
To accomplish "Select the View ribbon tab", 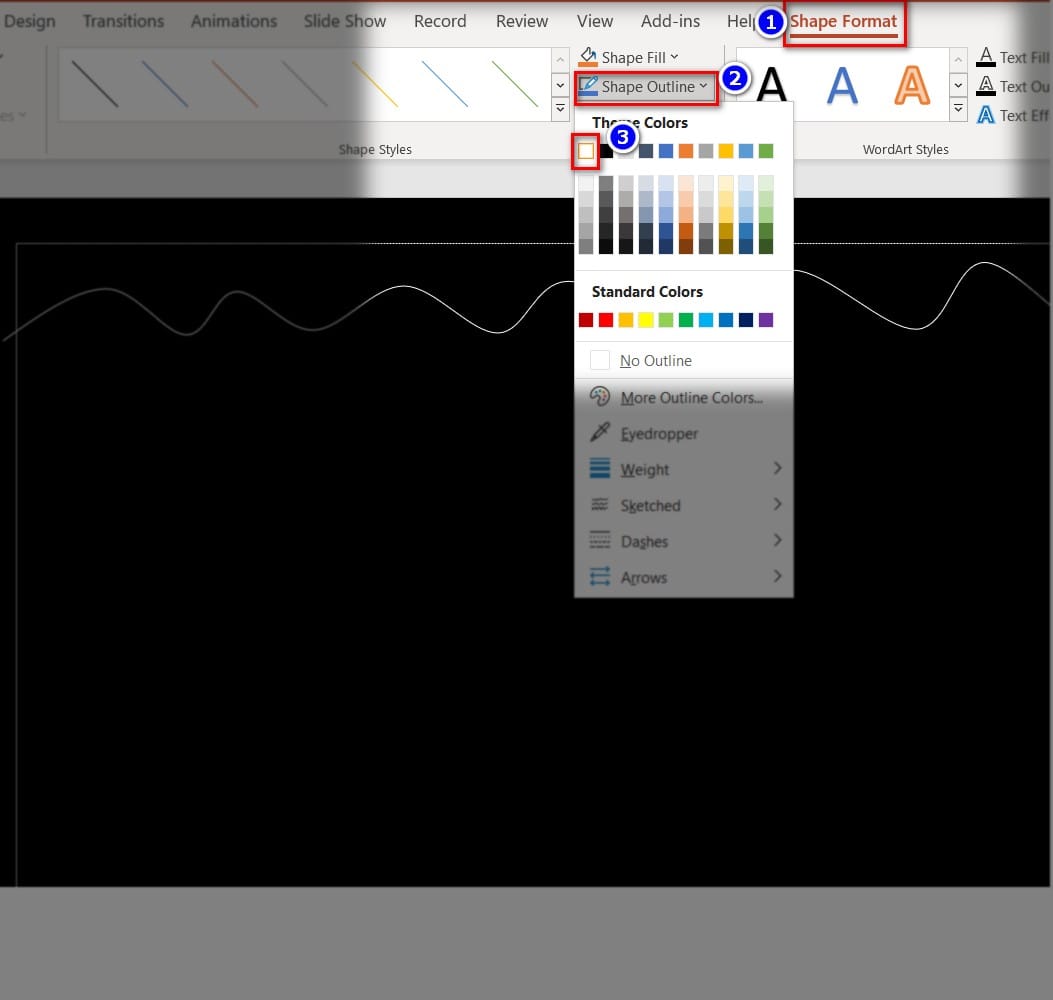I will tap(594, 21).
